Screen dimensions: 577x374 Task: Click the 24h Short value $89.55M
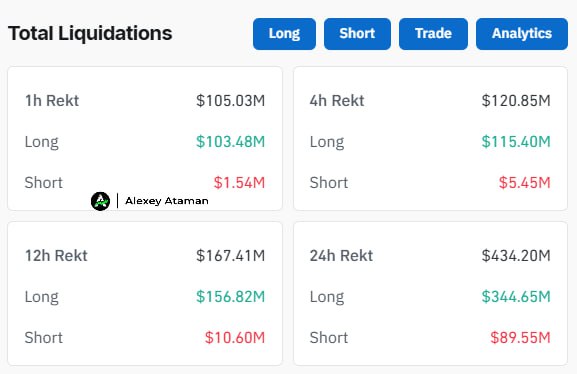(520, 338)
